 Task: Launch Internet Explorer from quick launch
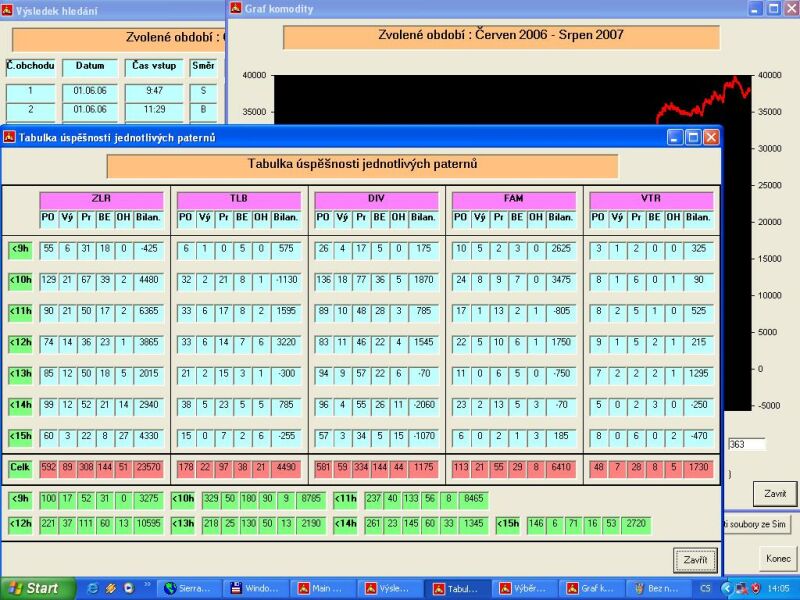point(93,588)
